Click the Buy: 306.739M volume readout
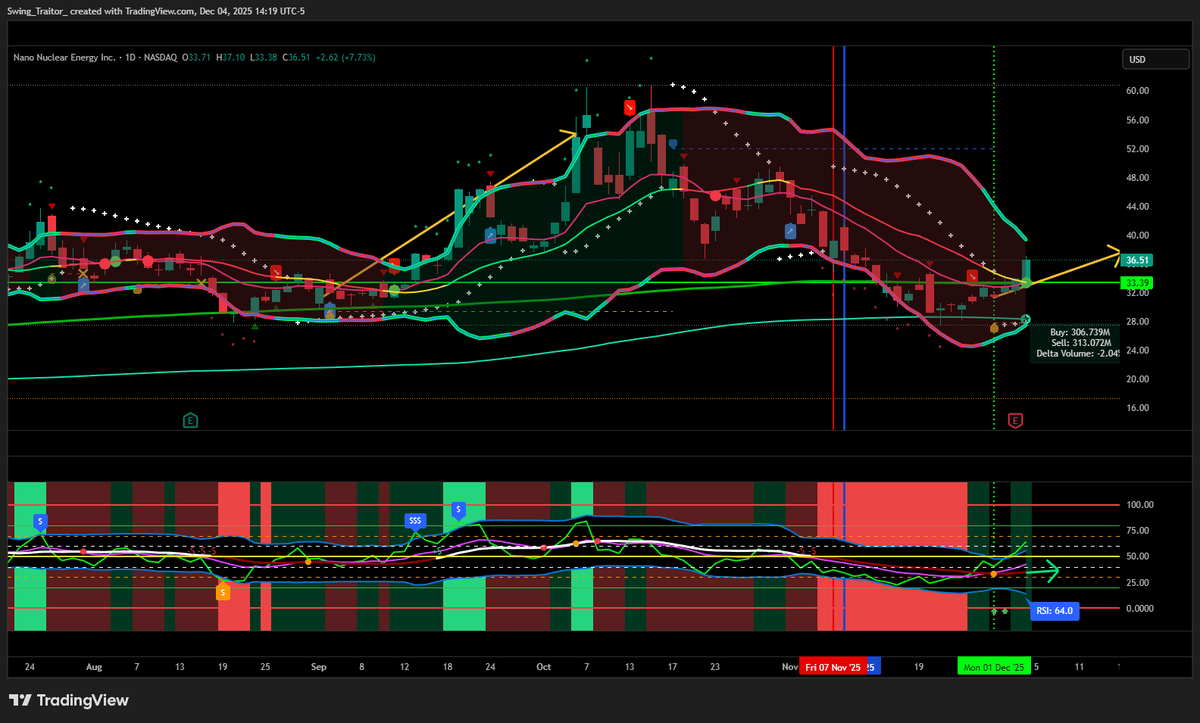The width and height of the screenshot is (1200, 723). [1082, 332]
